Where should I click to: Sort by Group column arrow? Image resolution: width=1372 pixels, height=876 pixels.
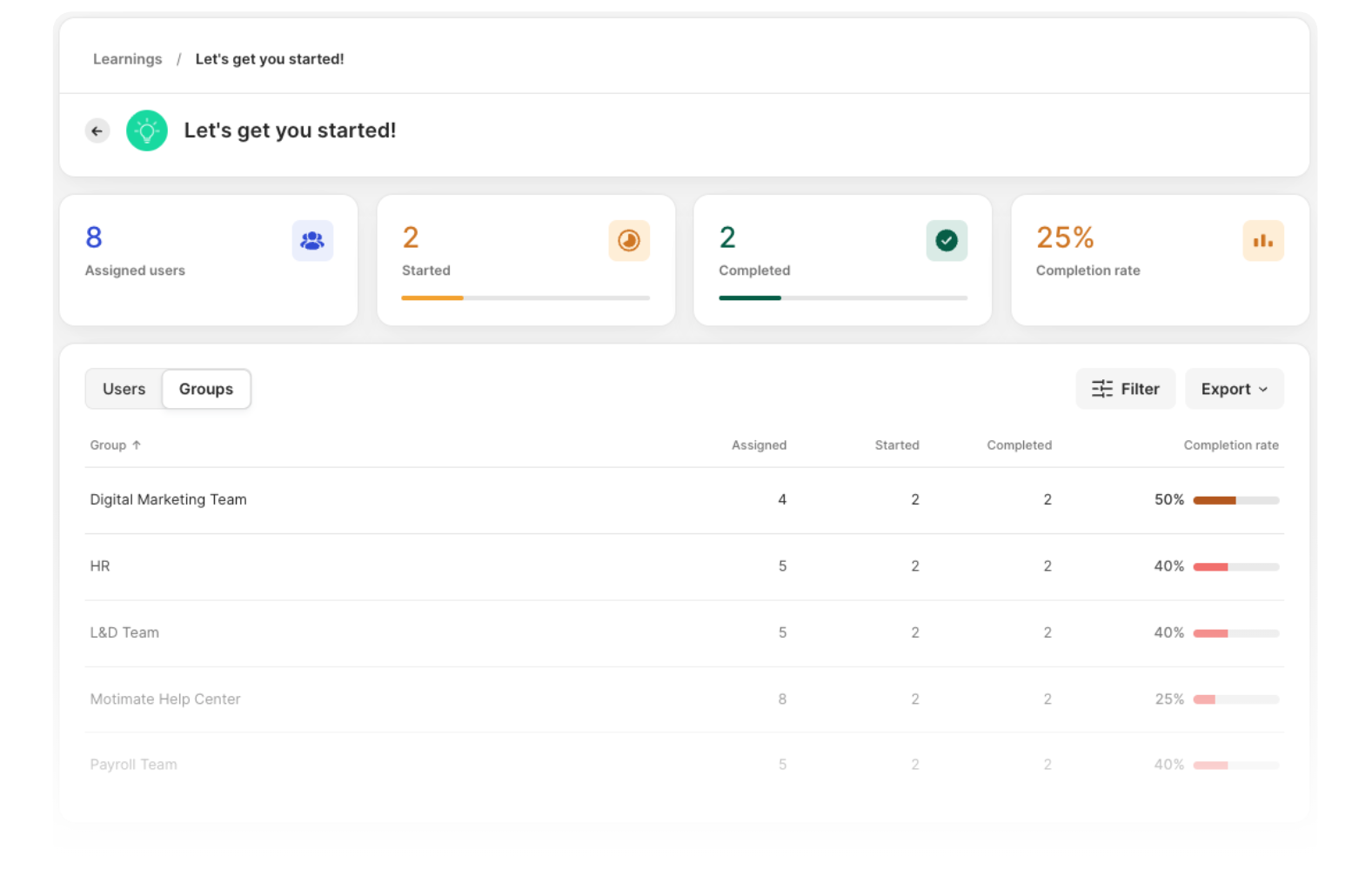(x=137, y=445)
